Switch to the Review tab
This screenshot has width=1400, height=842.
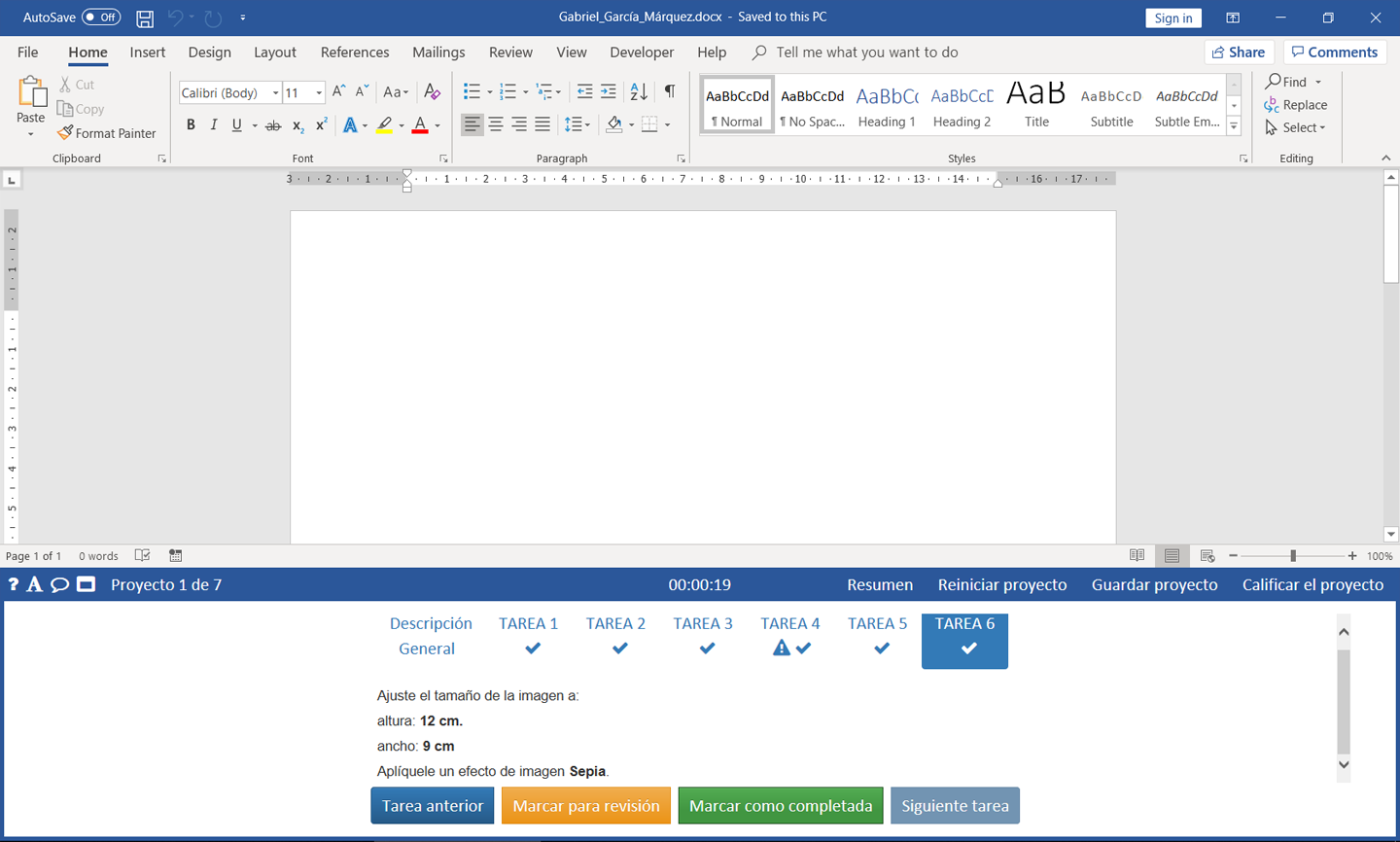pos(510,53)
